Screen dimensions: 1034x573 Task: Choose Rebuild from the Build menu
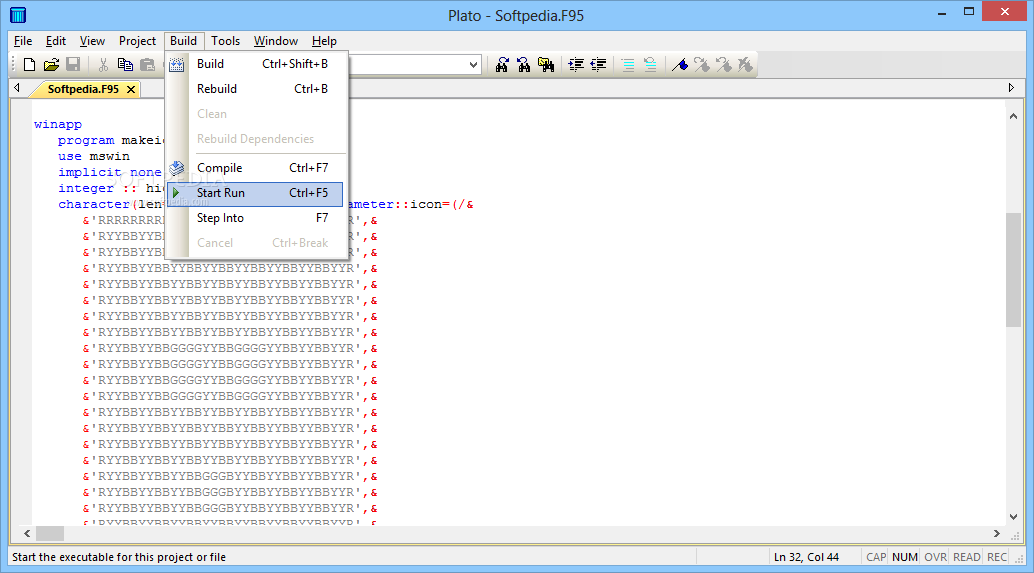(255, 89)
